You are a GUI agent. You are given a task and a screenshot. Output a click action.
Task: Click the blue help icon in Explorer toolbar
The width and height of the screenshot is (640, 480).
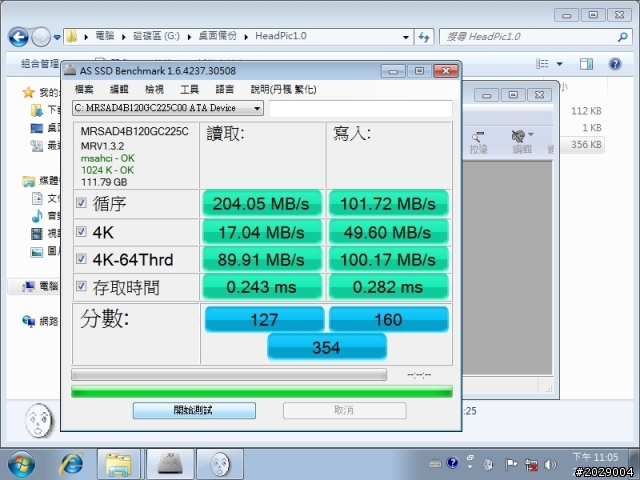point(615,64)
